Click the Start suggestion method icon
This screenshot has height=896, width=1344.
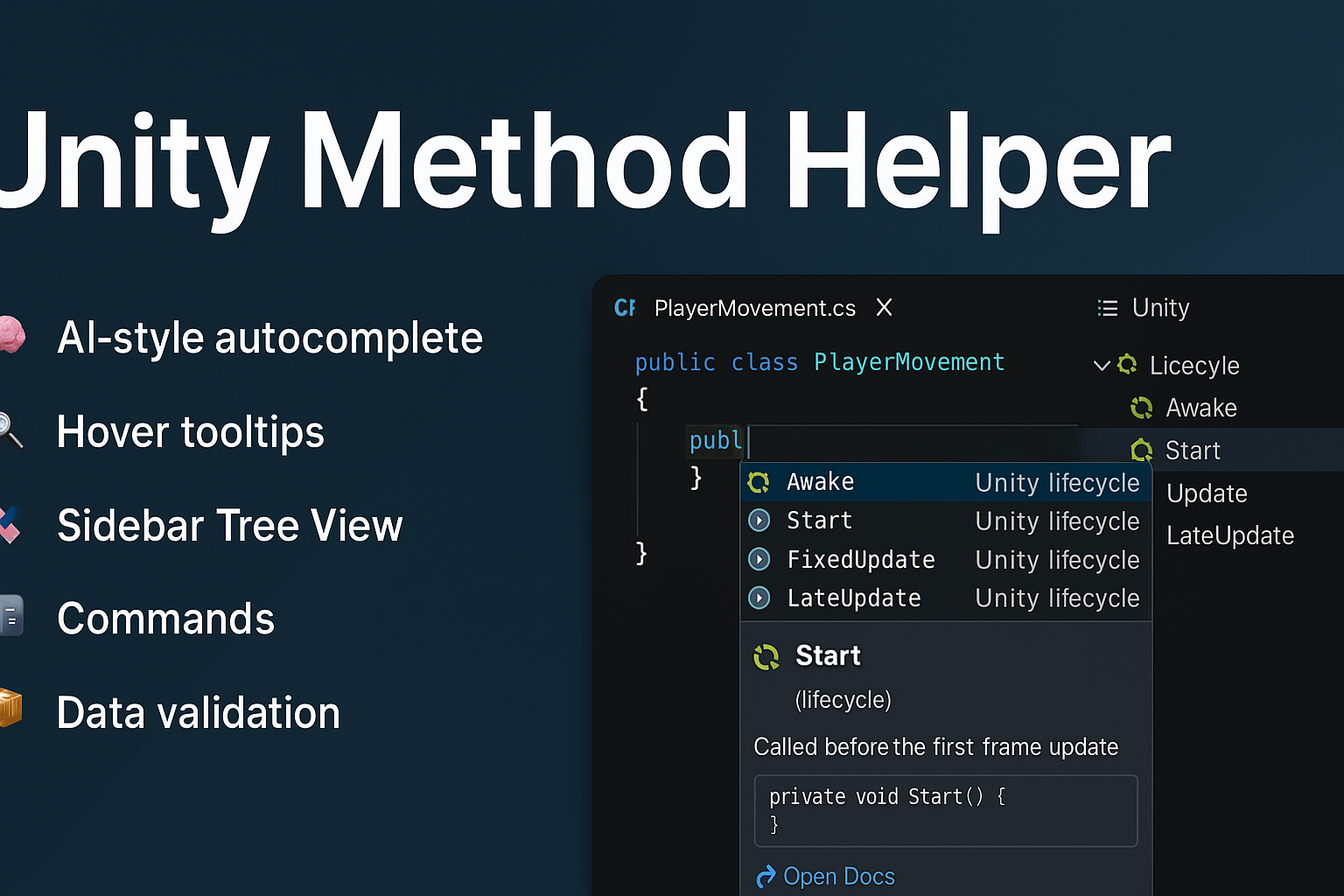click(759, 521)
